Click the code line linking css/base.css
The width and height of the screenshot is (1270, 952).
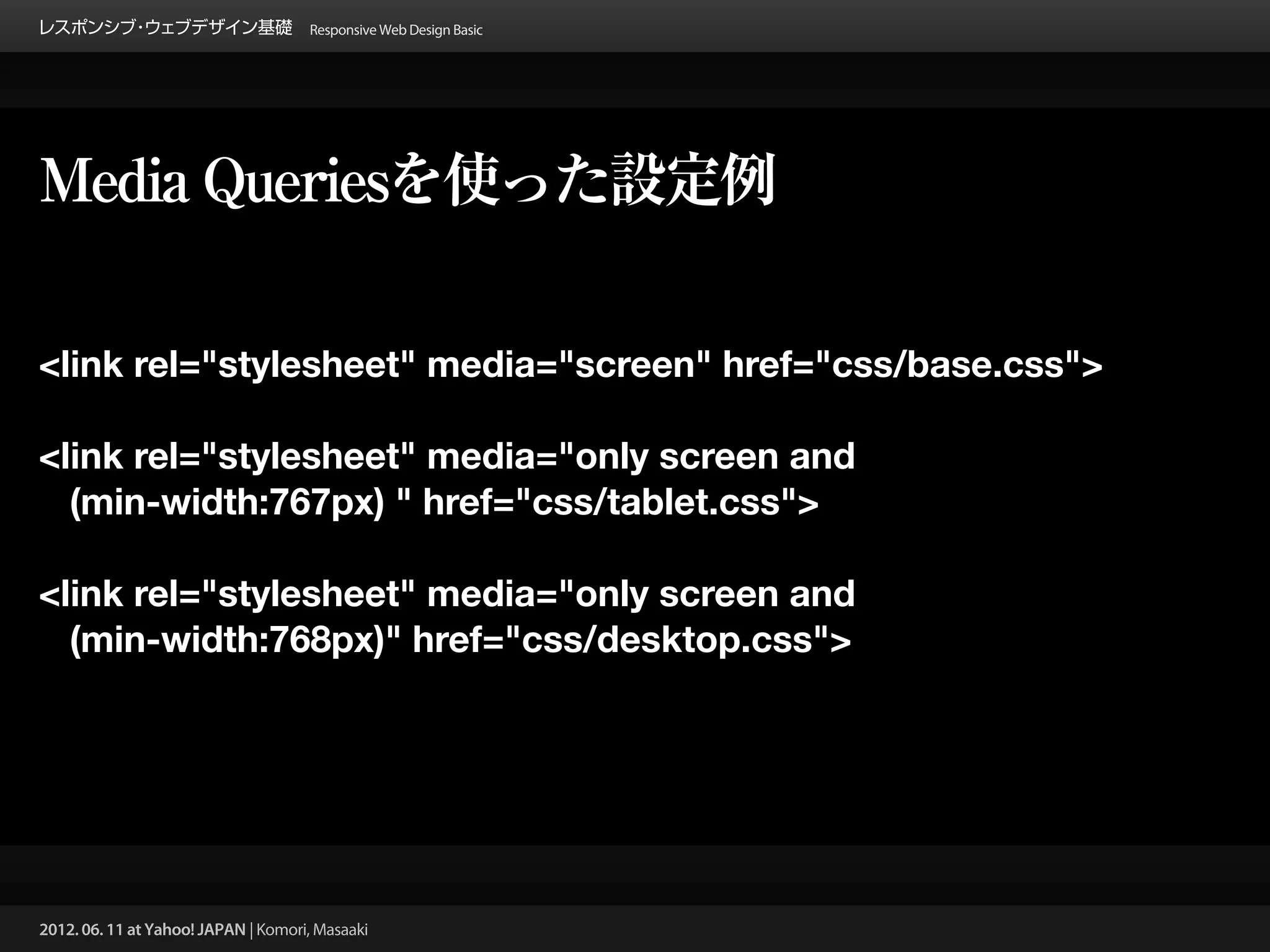571,364
